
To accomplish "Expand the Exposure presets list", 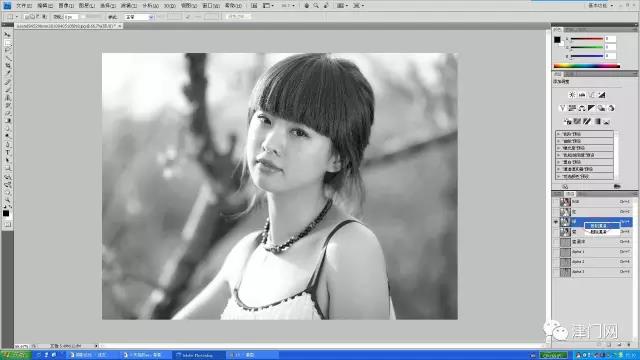I will click(559, 148).
